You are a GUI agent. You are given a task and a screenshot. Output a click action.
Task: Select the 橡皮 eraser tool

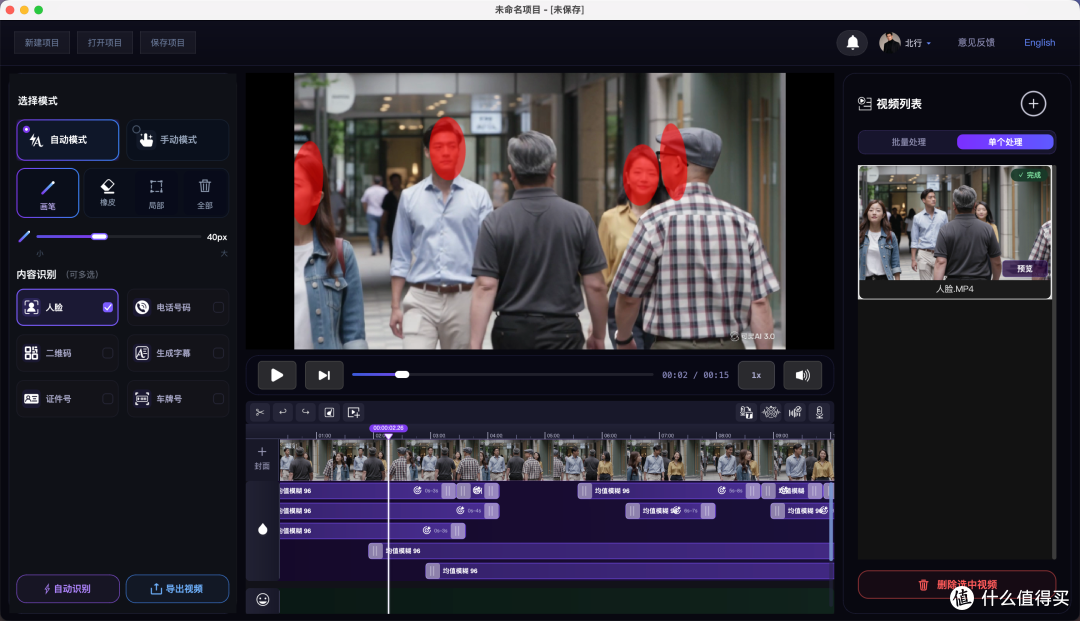point(107,193)
